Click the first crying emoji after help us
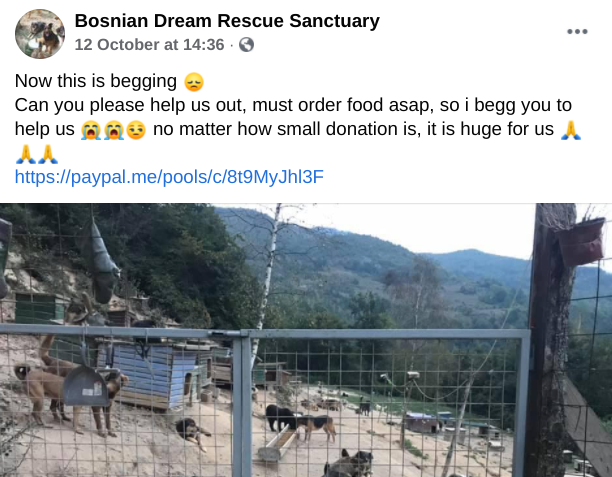This screenshot has width=612, height=477. coord(91,130)
